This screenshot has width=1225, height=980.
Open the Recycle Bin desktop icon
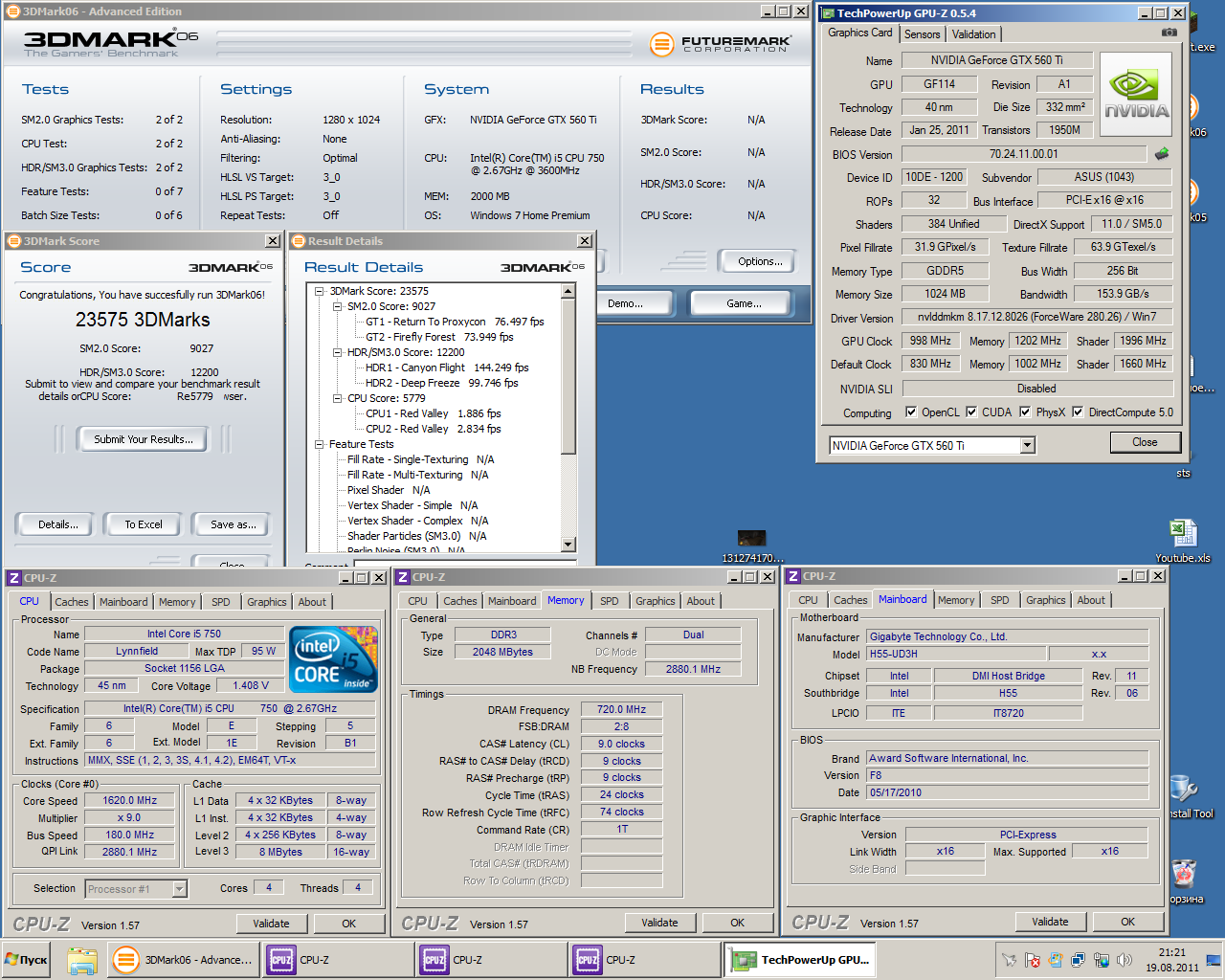(1185, 880)
